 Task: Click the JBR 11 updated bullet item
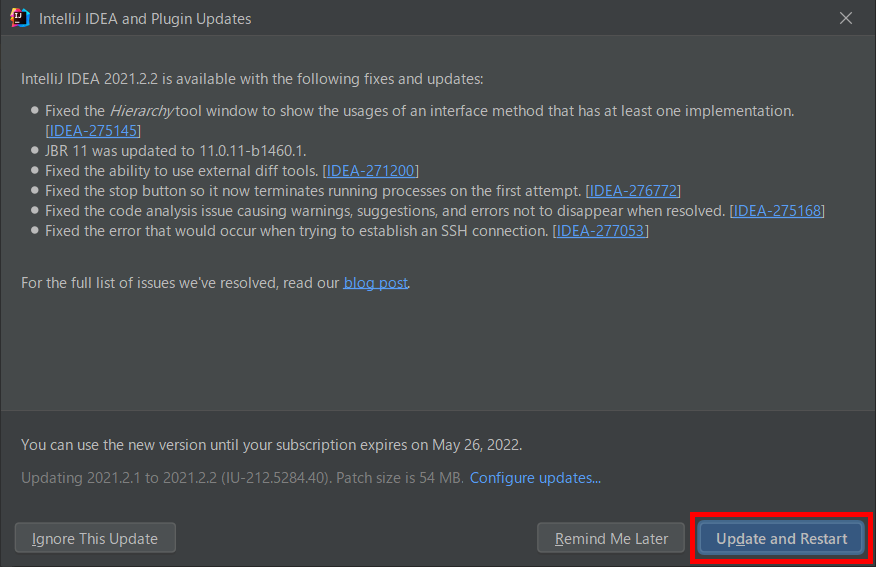pyautogui.click(x=175, y=151)
